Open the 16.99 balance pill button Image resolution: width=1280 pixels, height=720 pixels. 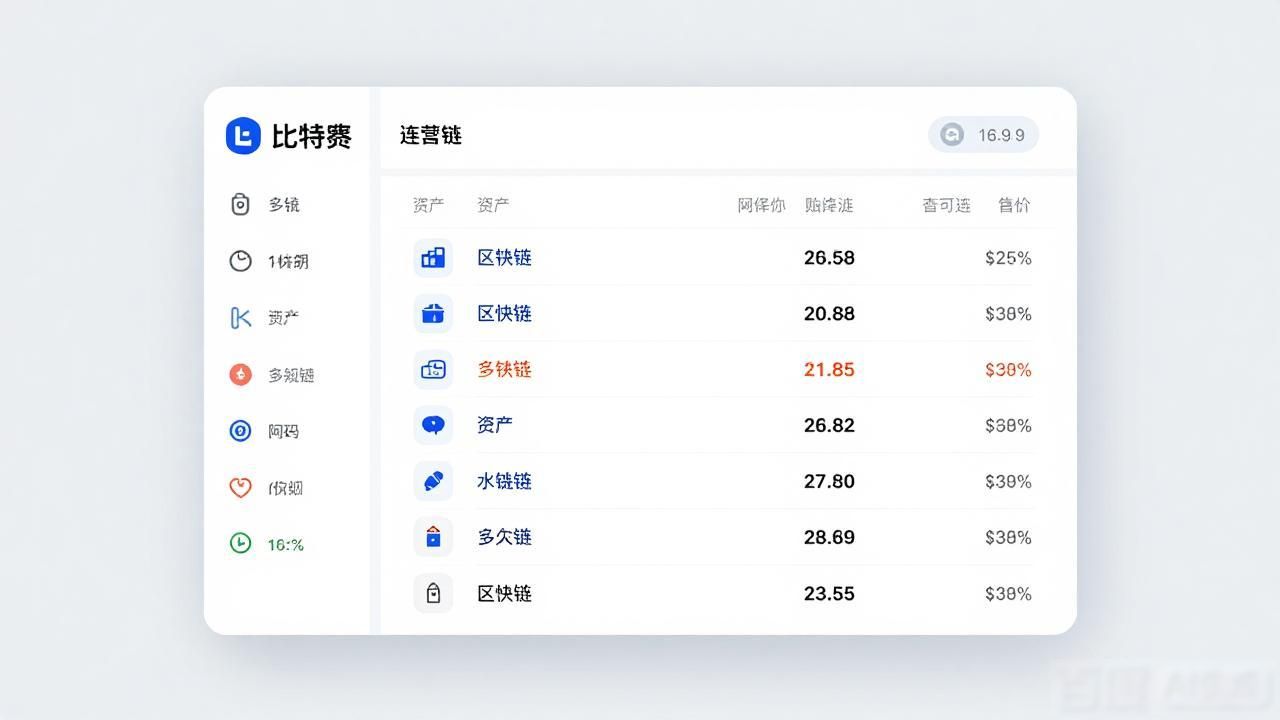(983, 135)
